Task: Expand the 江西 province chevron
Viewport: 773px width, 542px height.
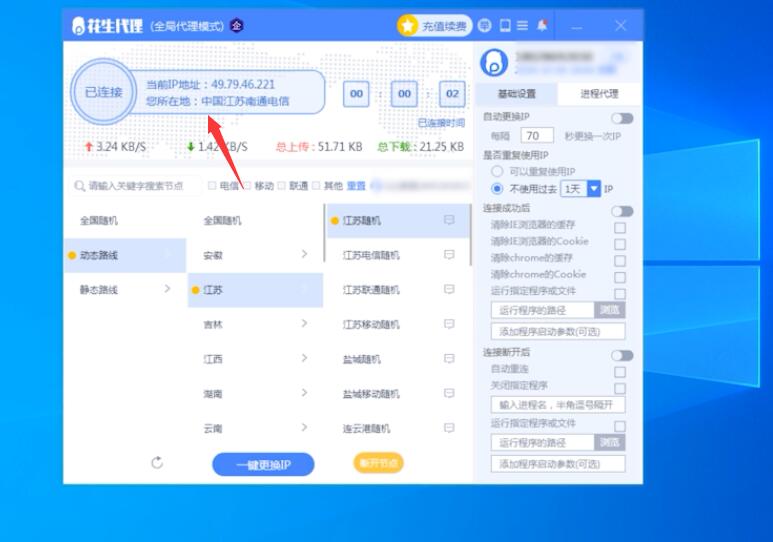Action: pyautogui.click(x=304, y=358)
